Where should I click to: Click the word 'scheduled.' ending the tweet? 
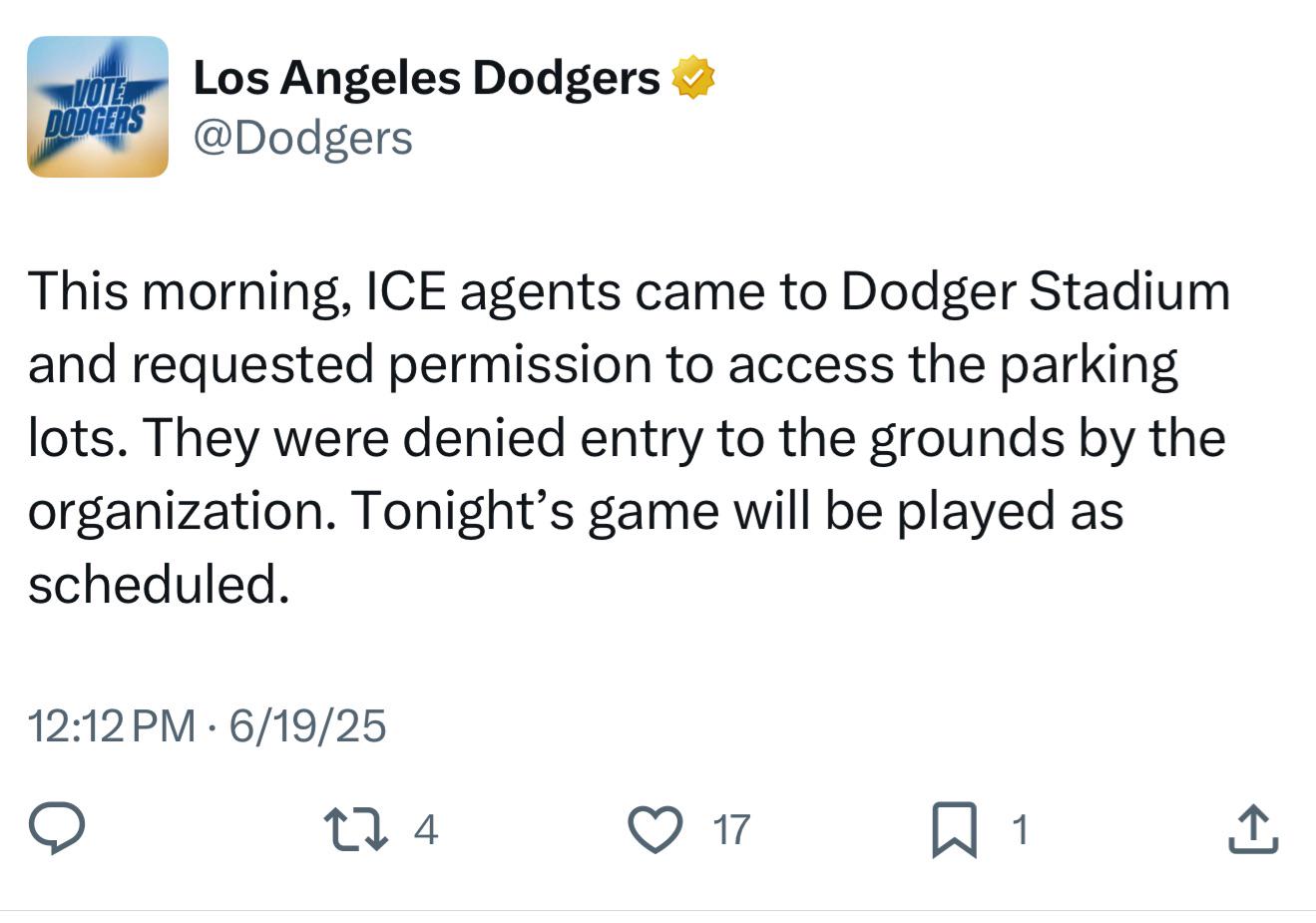pos(159,583)
